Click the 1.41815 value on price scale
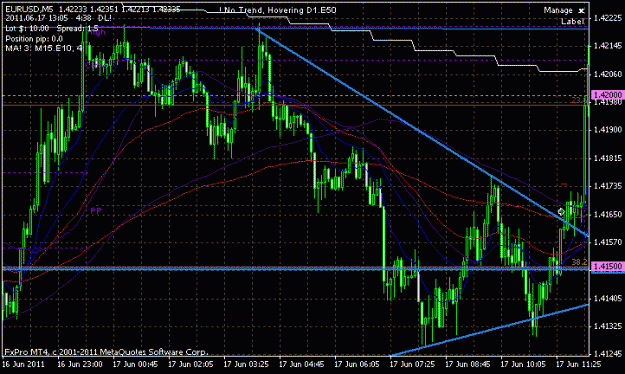Screen dimensions: 625x374 tap(608, 158)
